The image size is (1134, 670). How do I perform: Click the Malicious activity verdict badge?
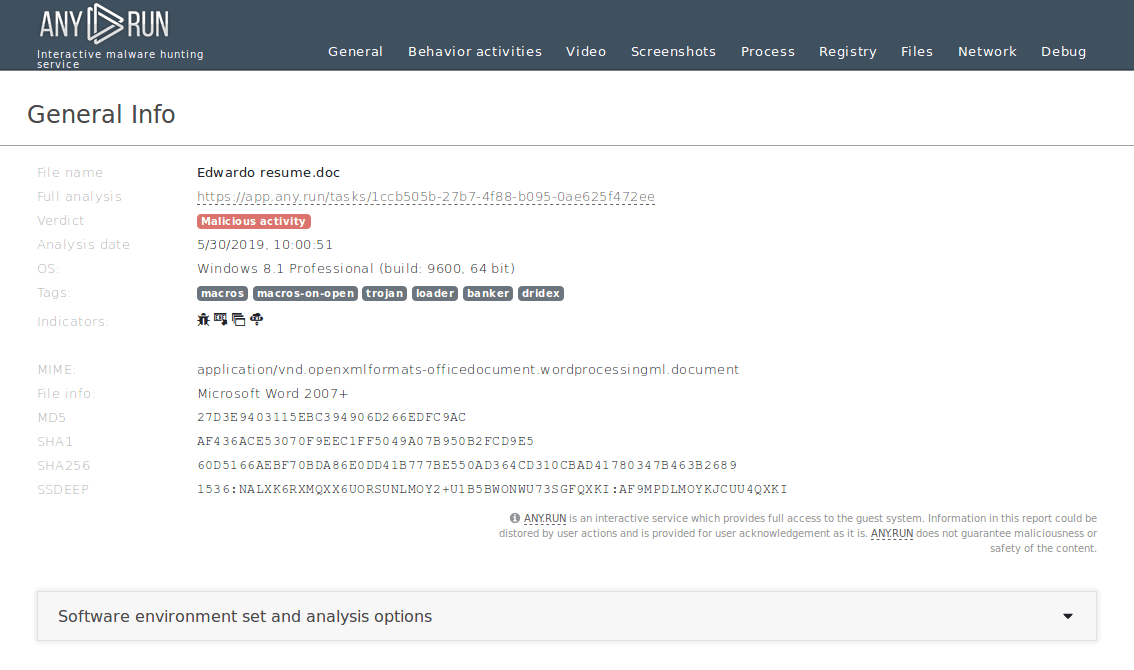(x=254, y=221)
